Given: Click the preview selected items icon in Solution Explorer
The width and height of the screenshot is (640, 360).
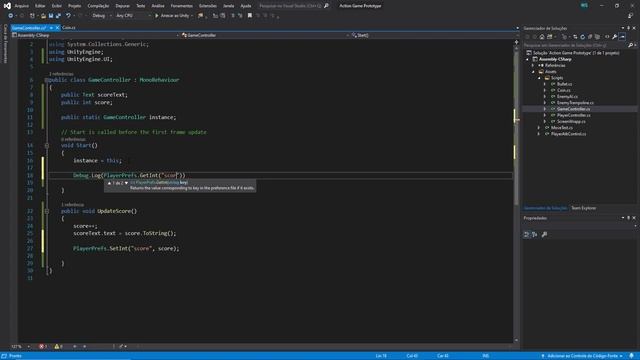Looking at the screenshot, I should pyautogui.click(x=622, y=37).
